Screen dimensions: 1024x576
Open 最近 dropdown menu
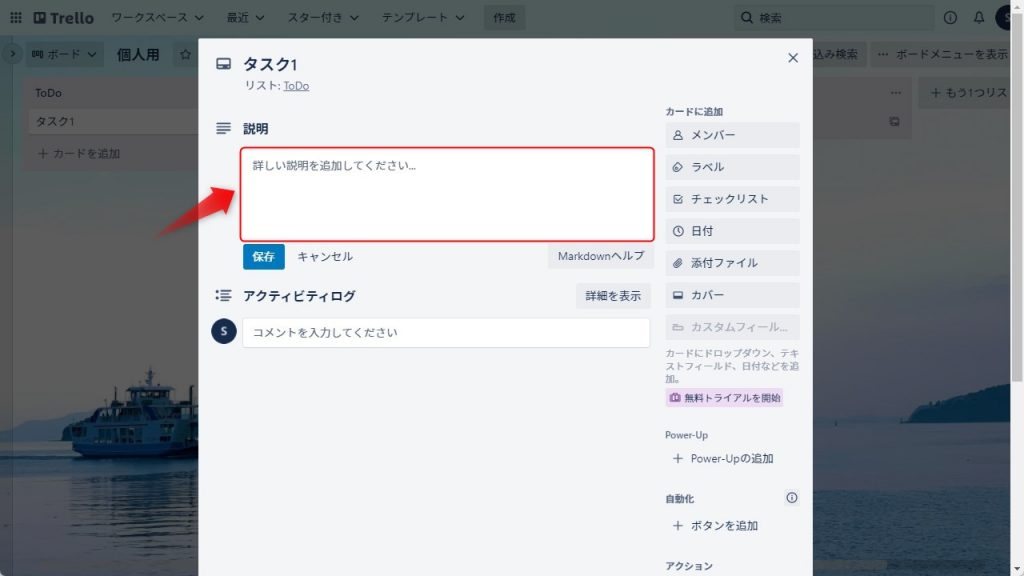point(245,18)
